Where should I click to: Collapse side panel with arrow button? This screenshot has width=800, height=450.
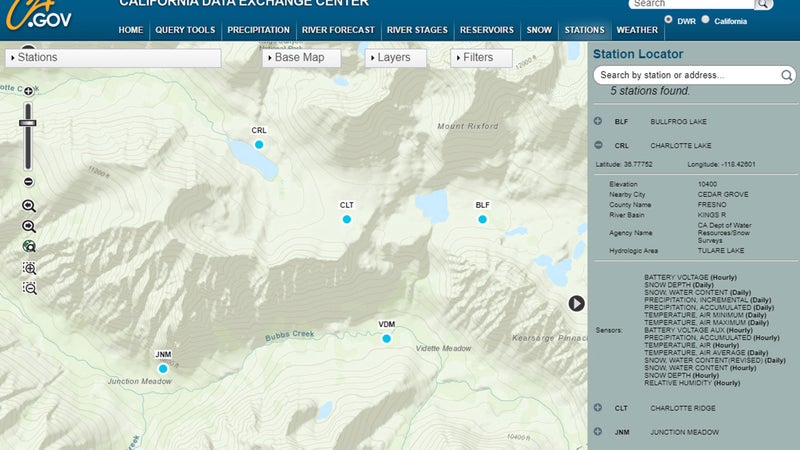click(577, 304)
